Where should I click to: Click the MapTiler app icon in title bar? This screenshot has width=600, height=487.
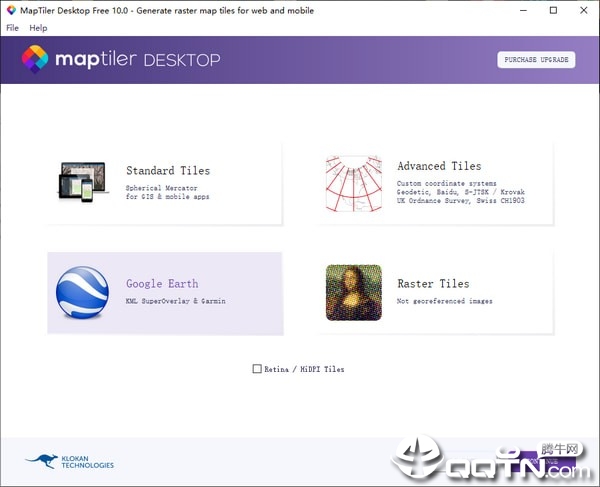tap(11, 10)
